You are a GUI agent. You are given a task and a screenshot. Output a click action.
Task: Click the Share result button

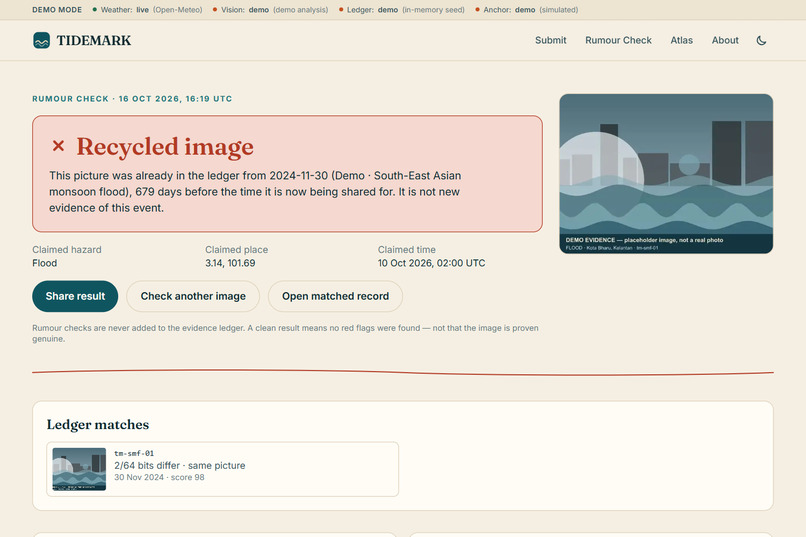pyautogui.click(x=75, y=296)
